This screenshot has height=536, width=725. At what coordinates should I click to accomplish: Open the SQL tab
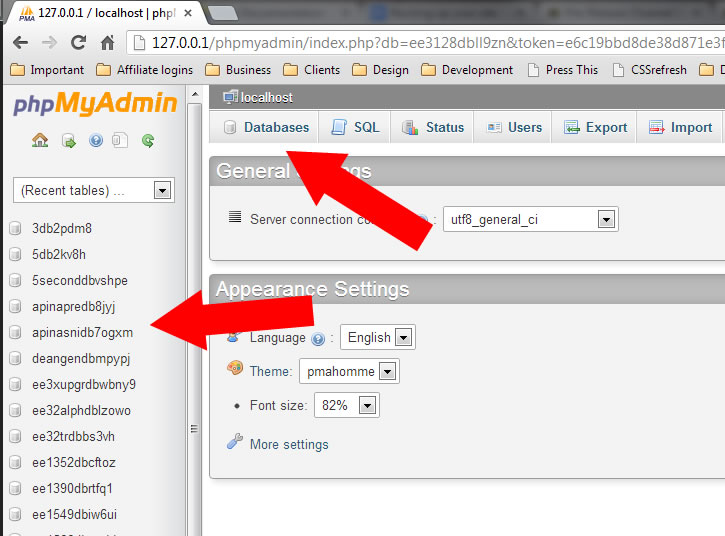(x=355, y=127)
